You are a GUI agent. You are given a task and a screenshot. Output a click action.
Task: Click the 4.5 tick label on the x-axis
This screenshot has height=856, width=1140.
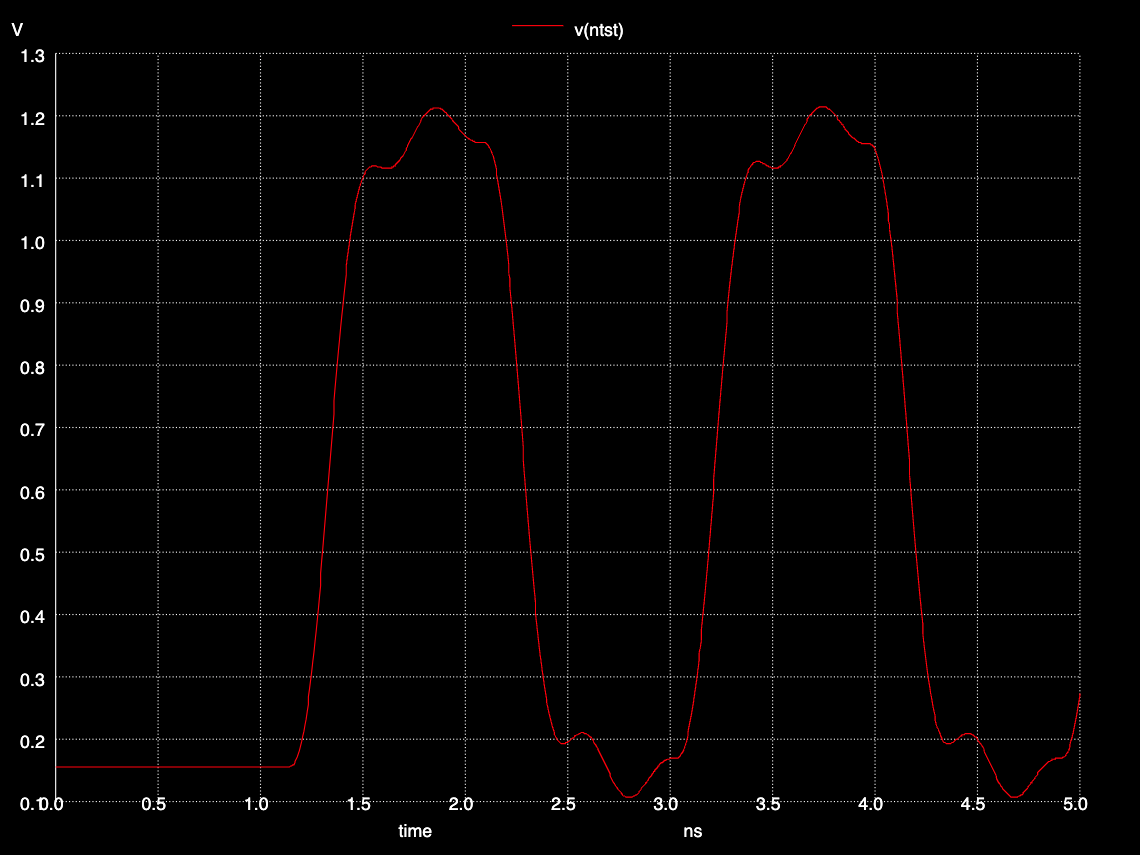973,804
